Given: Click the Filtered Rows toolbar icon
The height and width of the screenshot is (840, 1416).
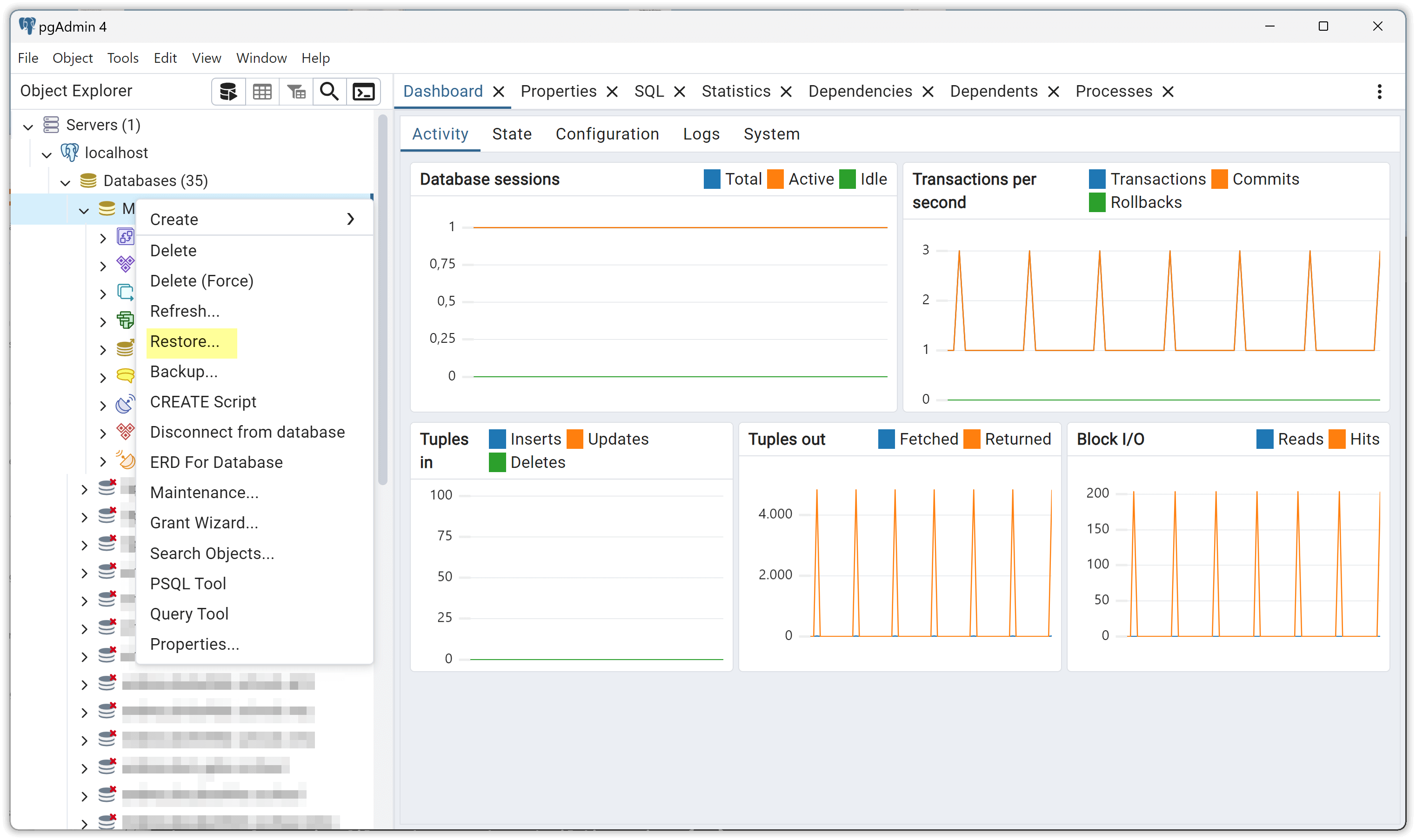Looking at the screenshot, I should point(296,92).
